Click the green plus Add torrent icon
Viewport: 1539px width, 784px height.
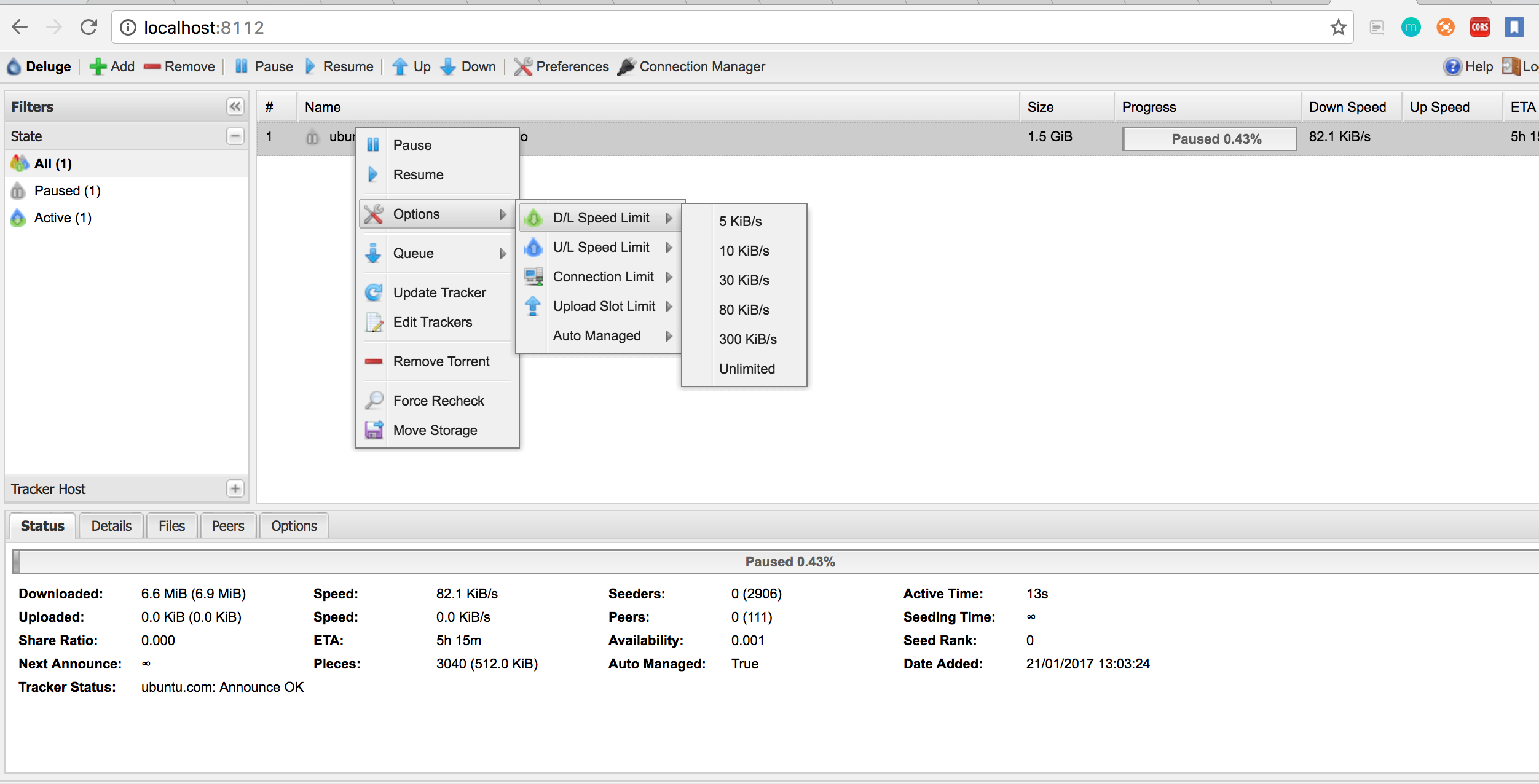click(x=98, y=66)
